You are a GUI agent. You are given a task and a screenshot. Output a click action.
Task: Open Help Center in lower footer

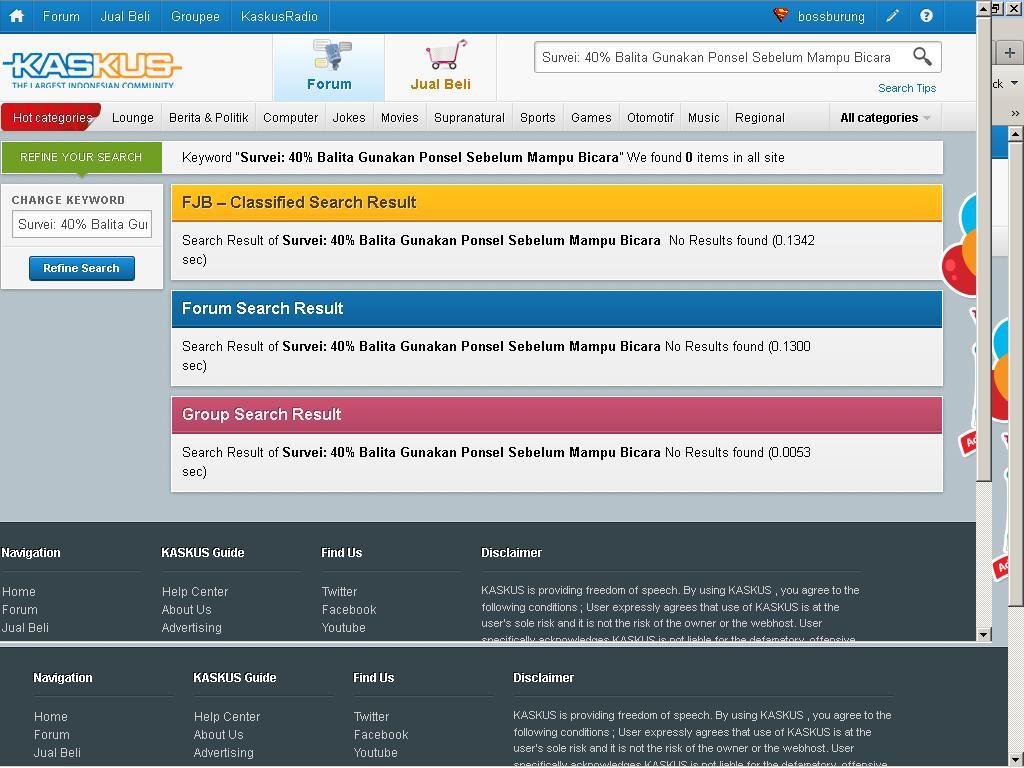click(x=227, y=716)
